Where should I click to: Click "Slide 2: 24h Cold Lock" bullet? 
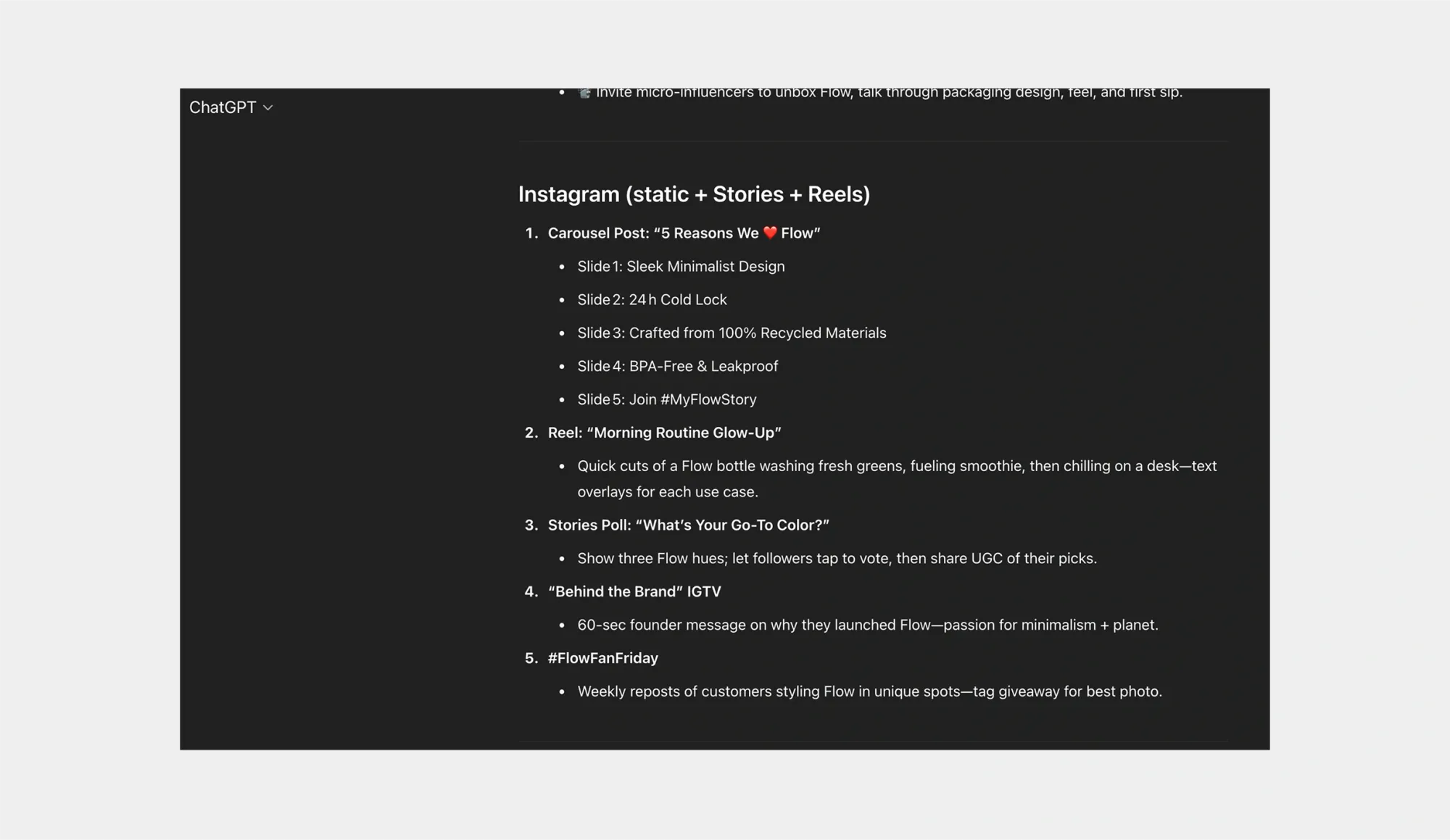pos(652,300)
